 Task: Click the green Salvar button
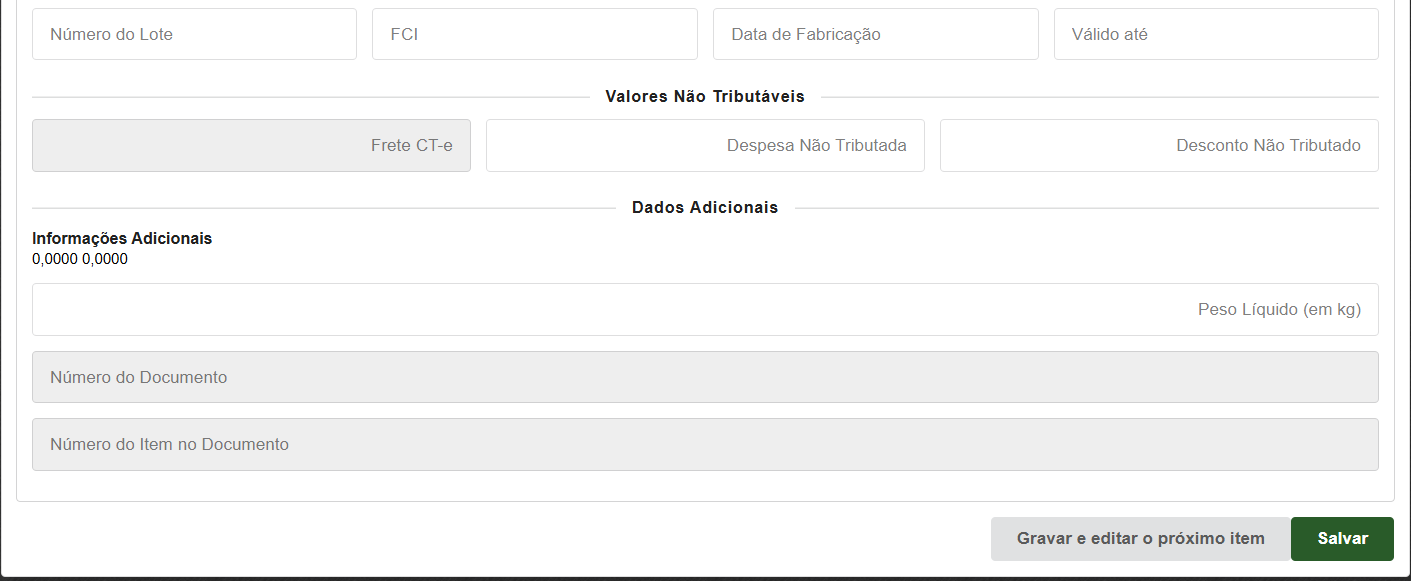point(1342,539)
